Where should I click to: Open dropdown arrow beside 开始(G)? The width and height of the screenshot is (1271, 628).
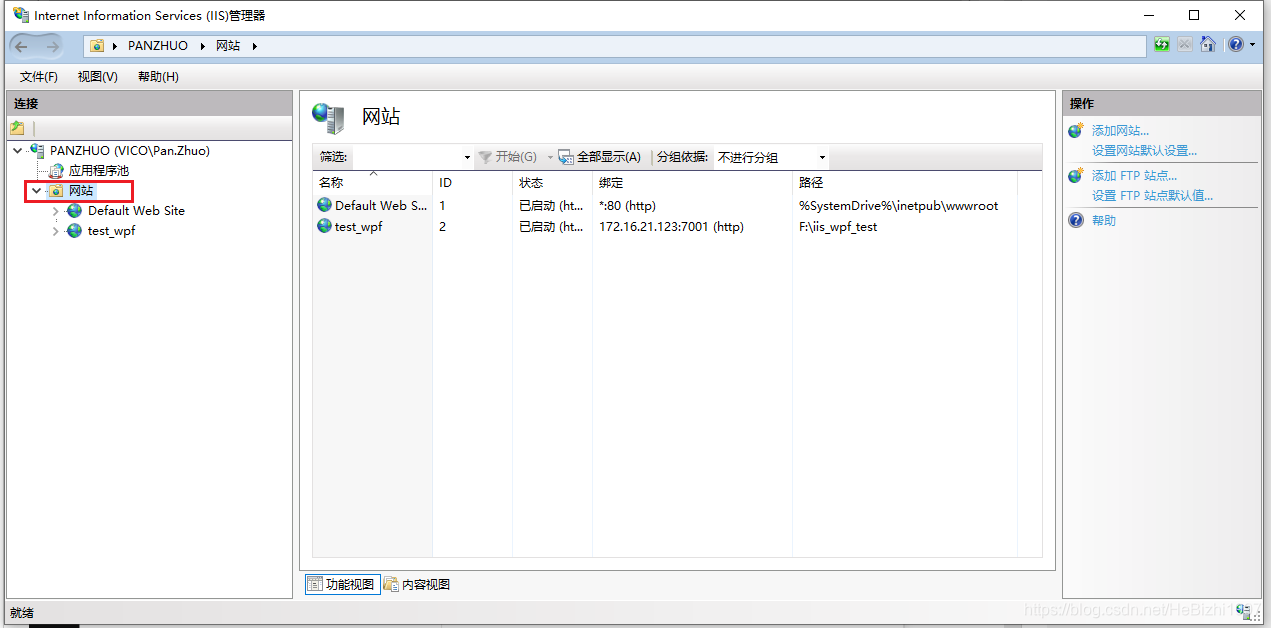pyautogui.click(x=550, y=158)
